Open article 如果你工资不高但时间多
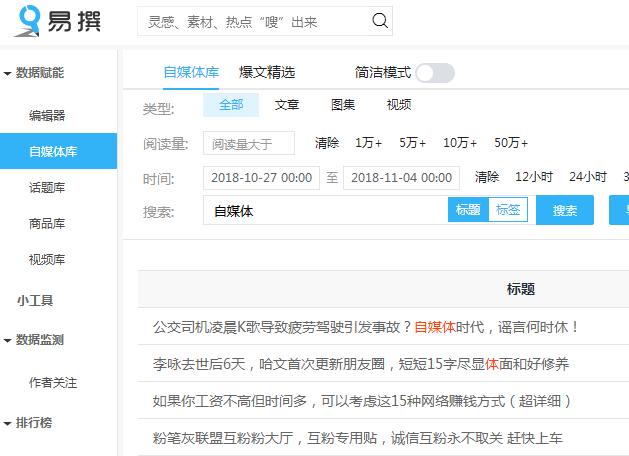 pos(362,401)
